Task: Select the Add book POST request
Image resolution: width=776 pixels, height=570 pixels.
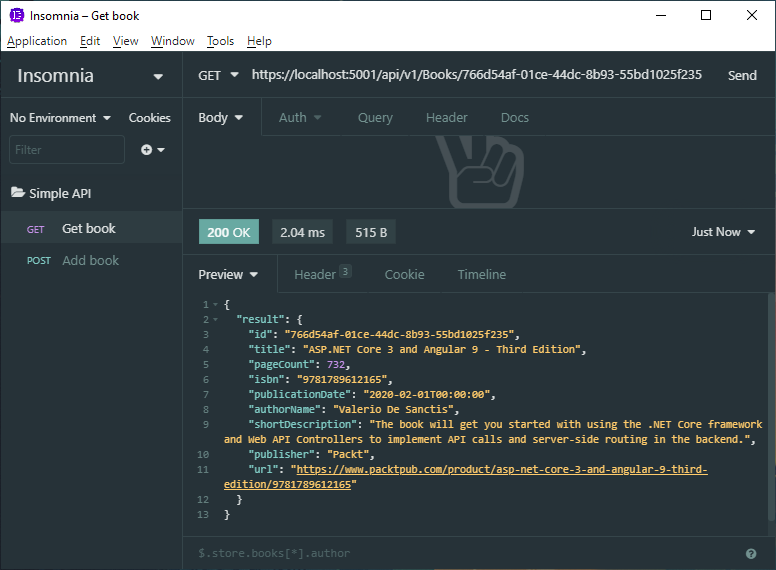Action: 92,260
